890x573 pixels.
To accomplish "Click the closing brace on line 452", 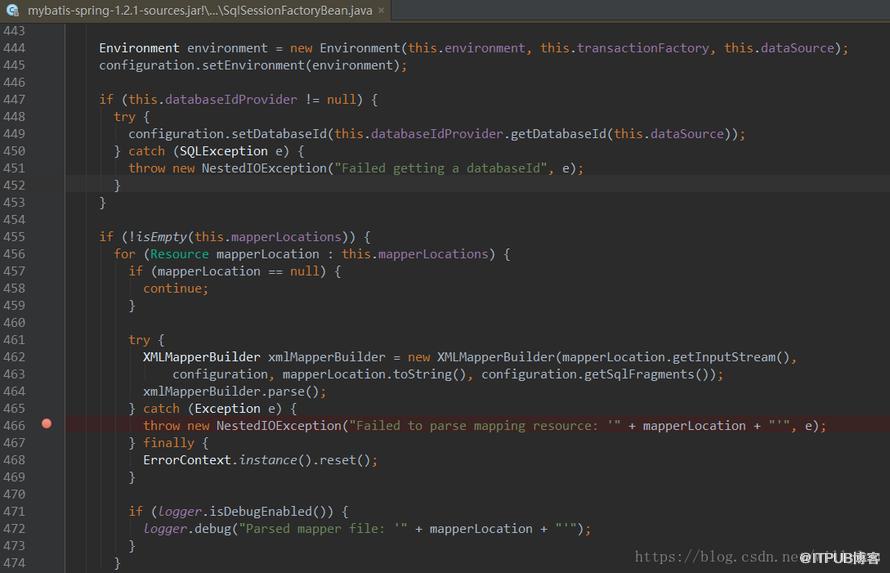I will coord(117,186).
